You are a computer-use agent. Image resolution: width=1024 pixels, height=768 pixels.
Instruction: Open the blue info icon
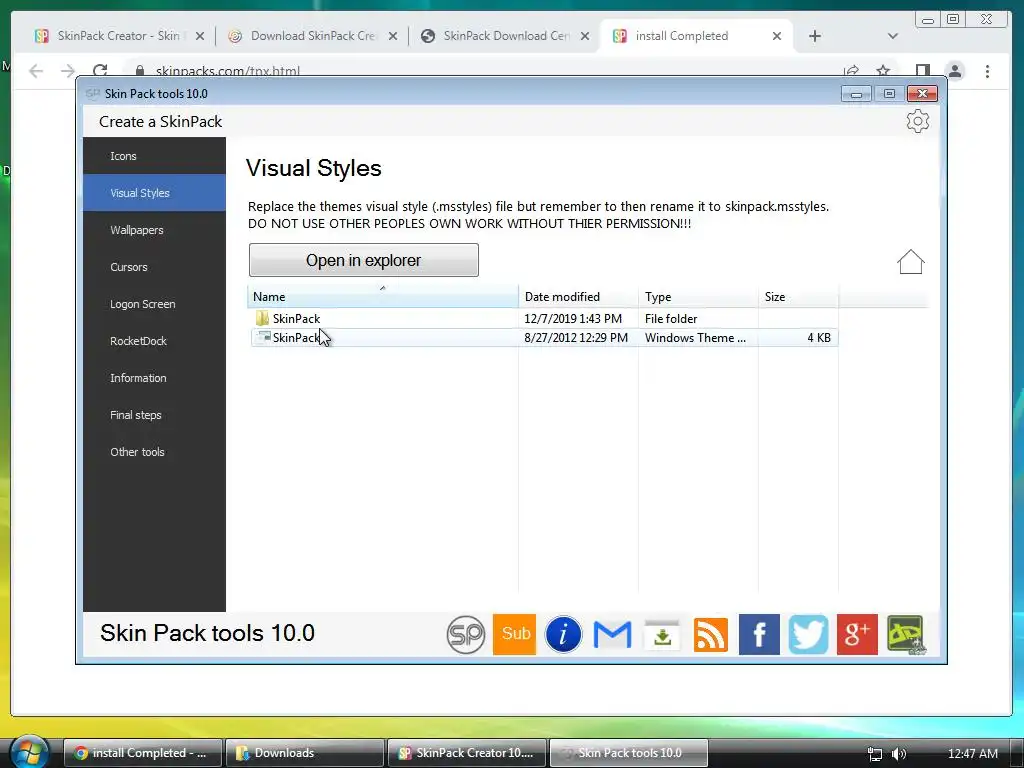(563, 634)
